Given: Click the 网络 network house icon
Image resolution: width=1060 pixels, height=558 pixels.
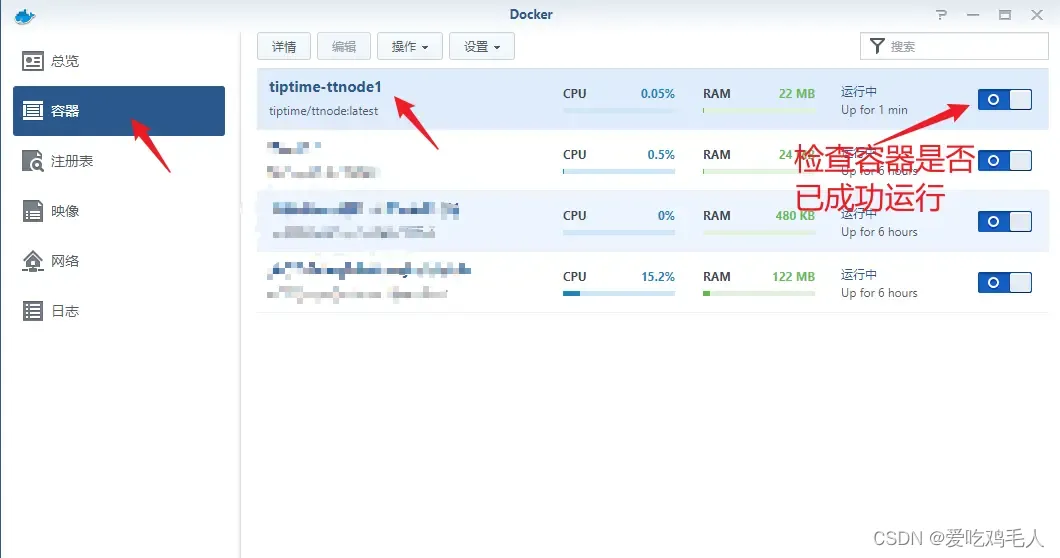Looking at the screenshot, I should (x=32, y=261).
